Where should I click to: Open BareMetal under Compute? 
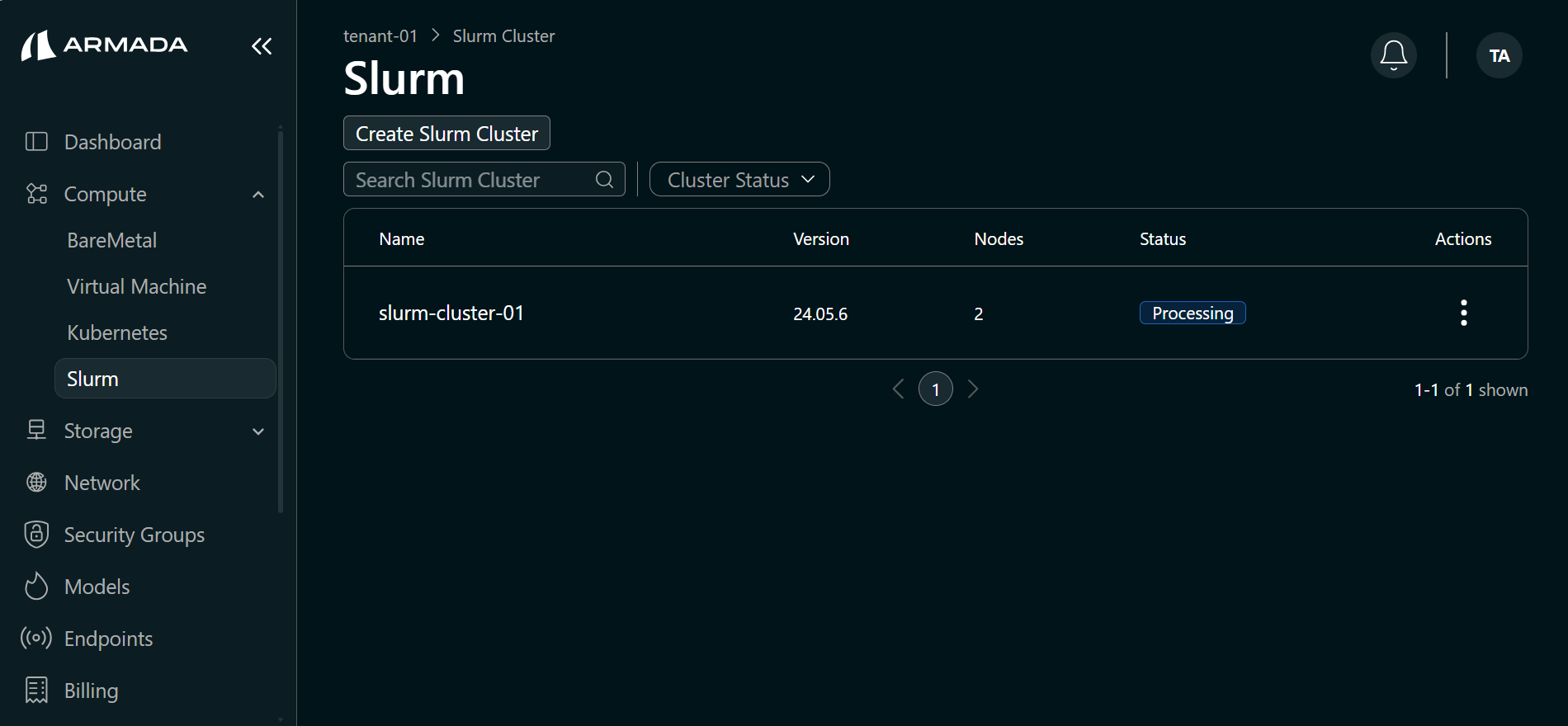[x=112, y=240]
